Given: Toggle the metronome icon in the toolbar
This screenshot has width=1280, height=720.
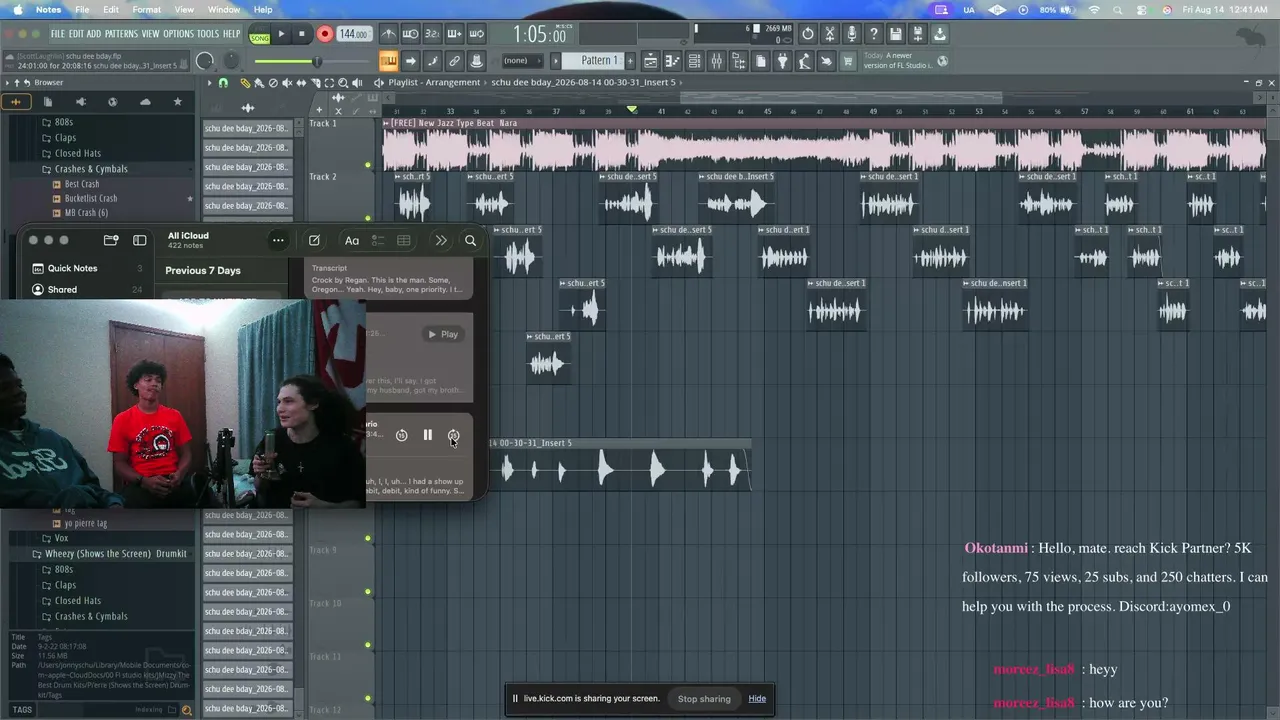Looking at the screenshot, I should (389, 34).
